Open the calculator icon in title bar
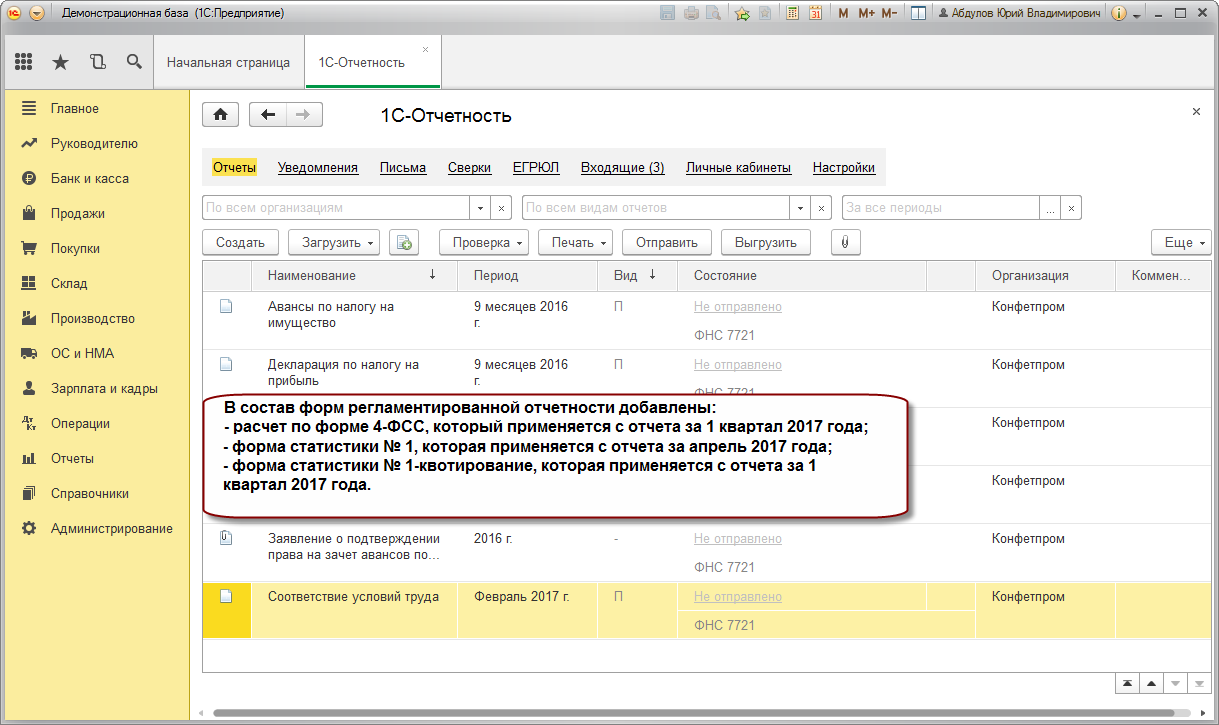The height and width of the screenshot is (725, 1219). [792, 14]
